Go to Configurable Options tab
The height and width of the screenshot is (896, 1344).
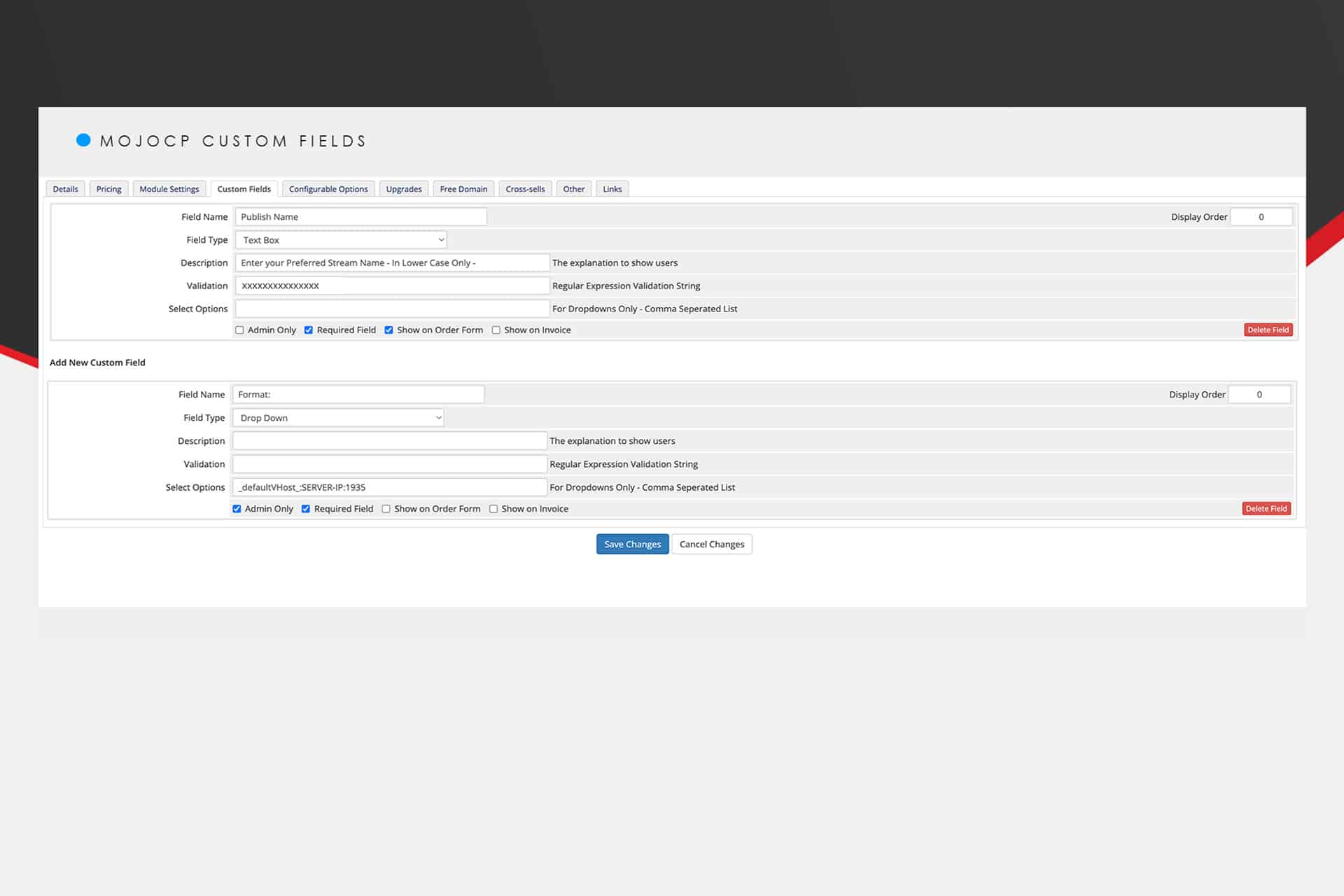(328, 189)
